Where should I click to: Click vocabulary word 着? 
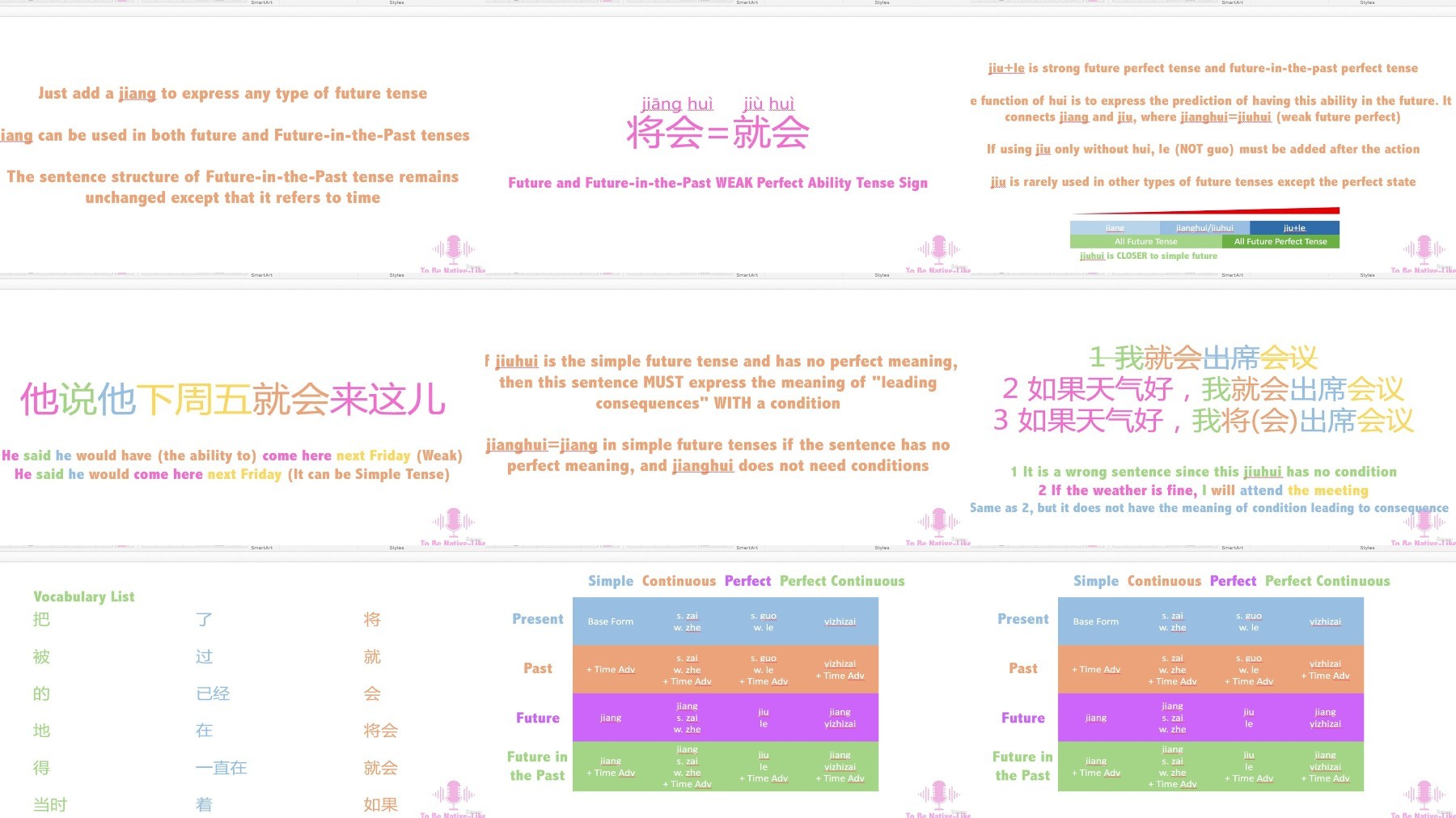pos(204,805)
